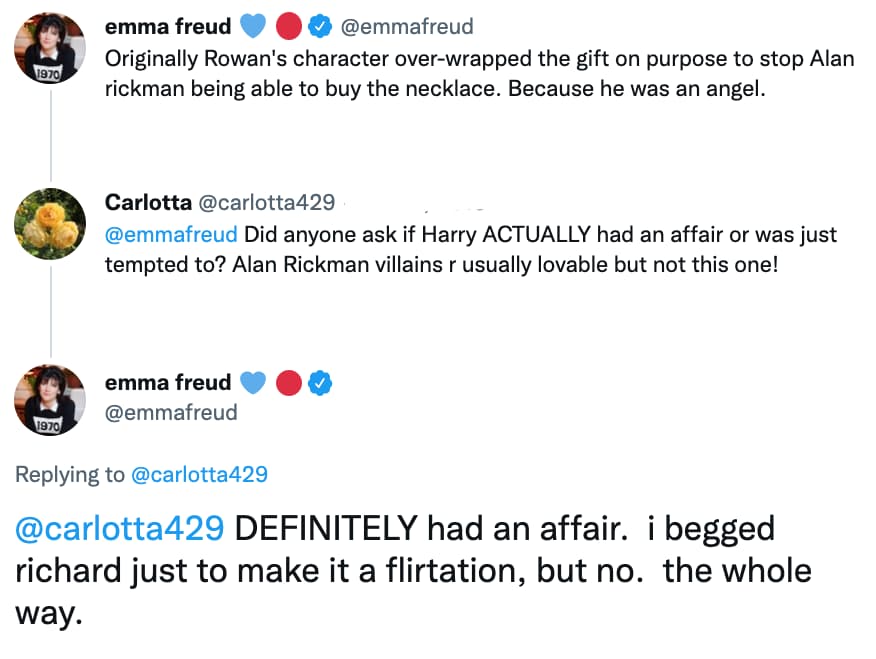Viewport: 876px width, 659px height.
Task: Click the verified badge in the bottom reply header
Action: coord(320,382)
